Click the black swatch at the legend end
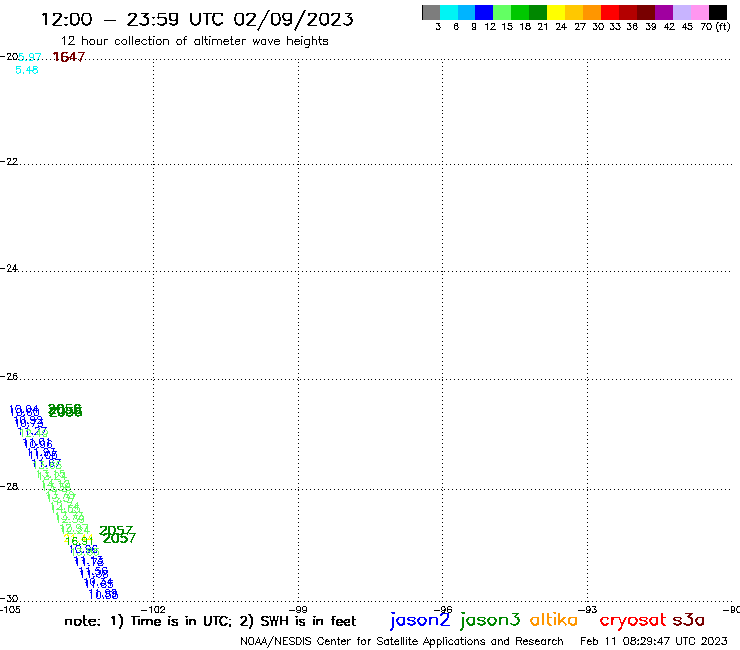The width and height of the screenshot is (740, 650). [718, 12]
